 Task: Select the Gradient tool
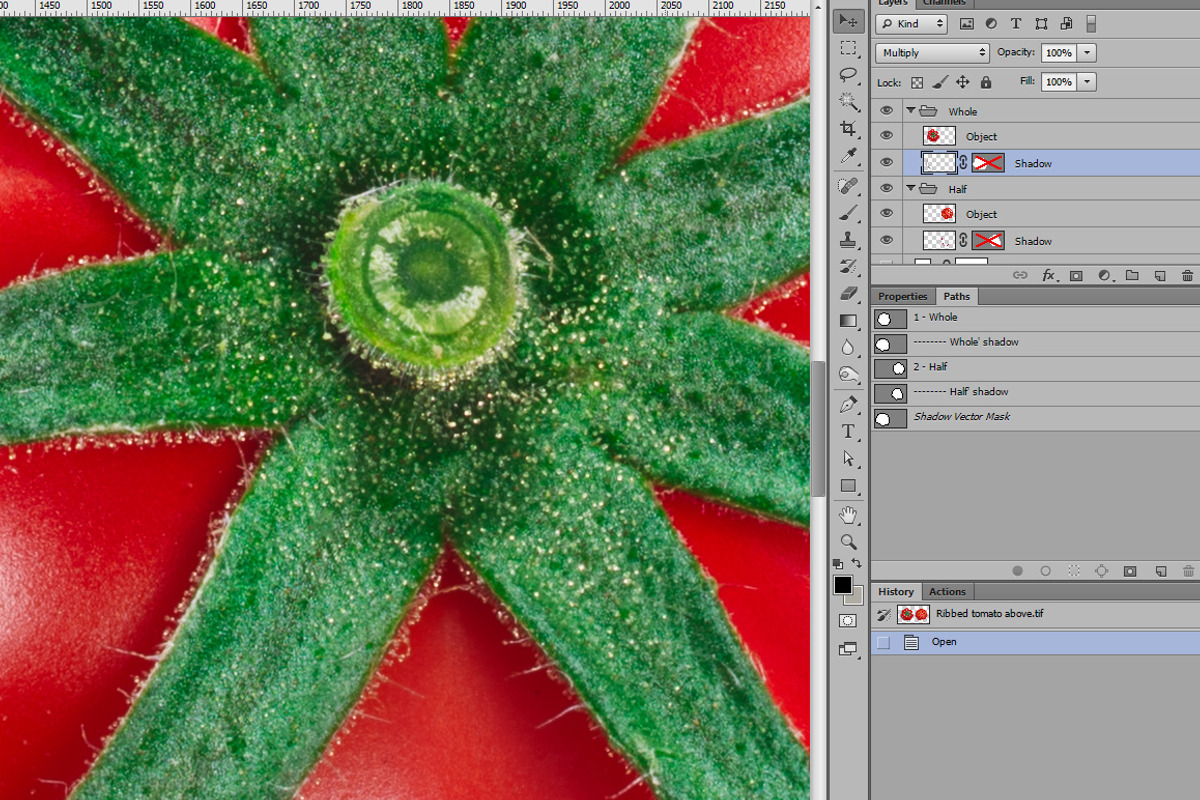point(849,321)
